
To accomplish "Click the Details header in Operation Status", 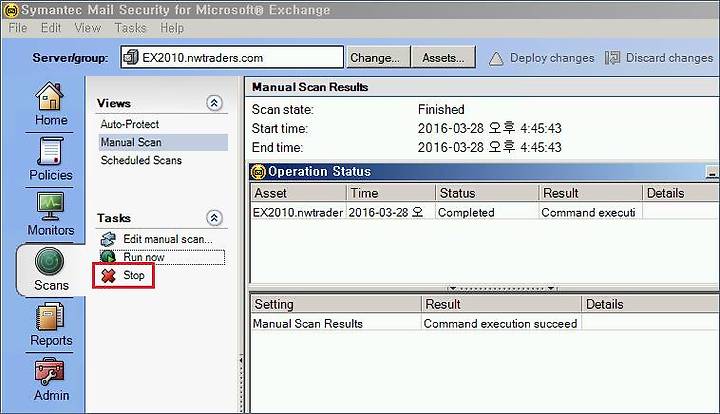I will [x=681, y=193].
